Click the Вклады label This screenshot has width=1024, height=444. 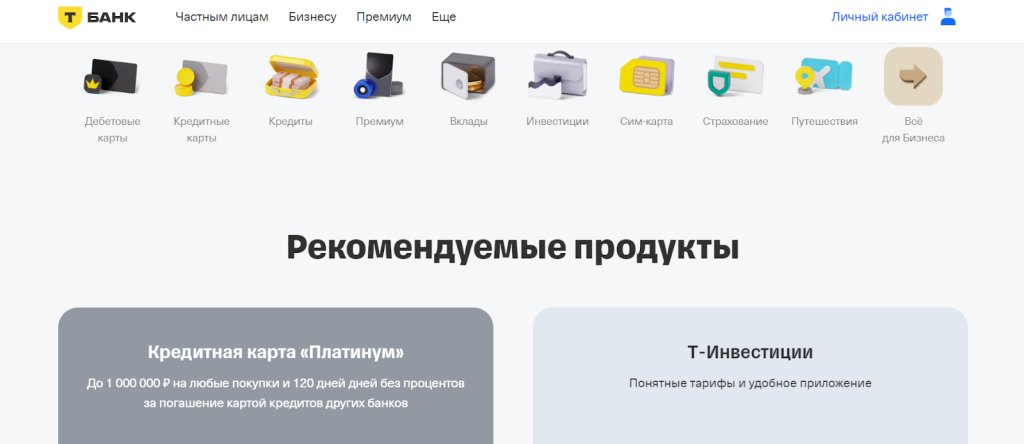(x=468, y=121)
